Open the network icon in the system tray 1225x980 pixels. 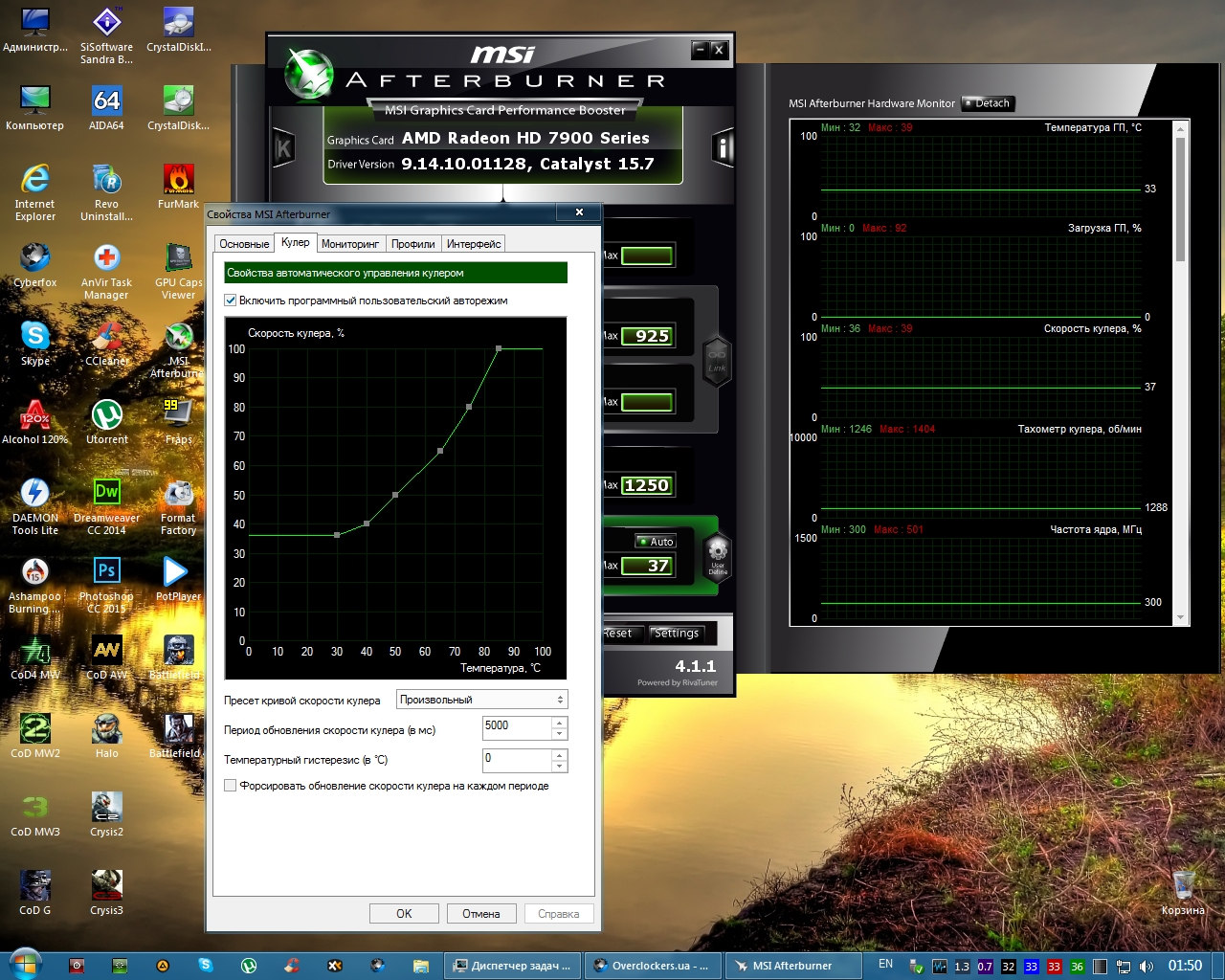tap(1124, 967)
